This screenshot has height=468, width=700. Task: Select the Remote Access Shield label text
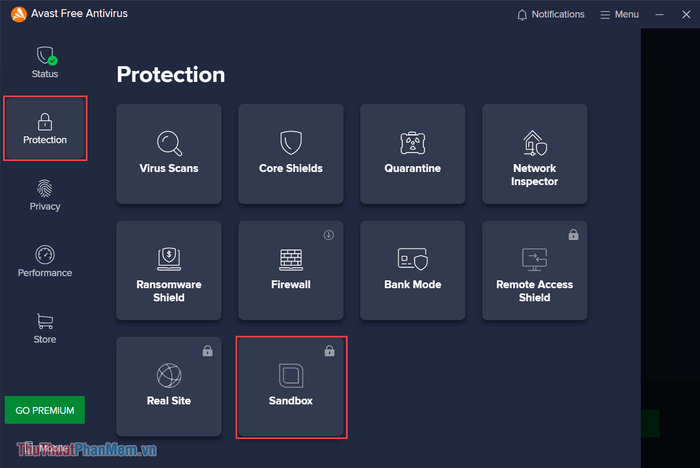pyautogui.click(x=534, y=291)
